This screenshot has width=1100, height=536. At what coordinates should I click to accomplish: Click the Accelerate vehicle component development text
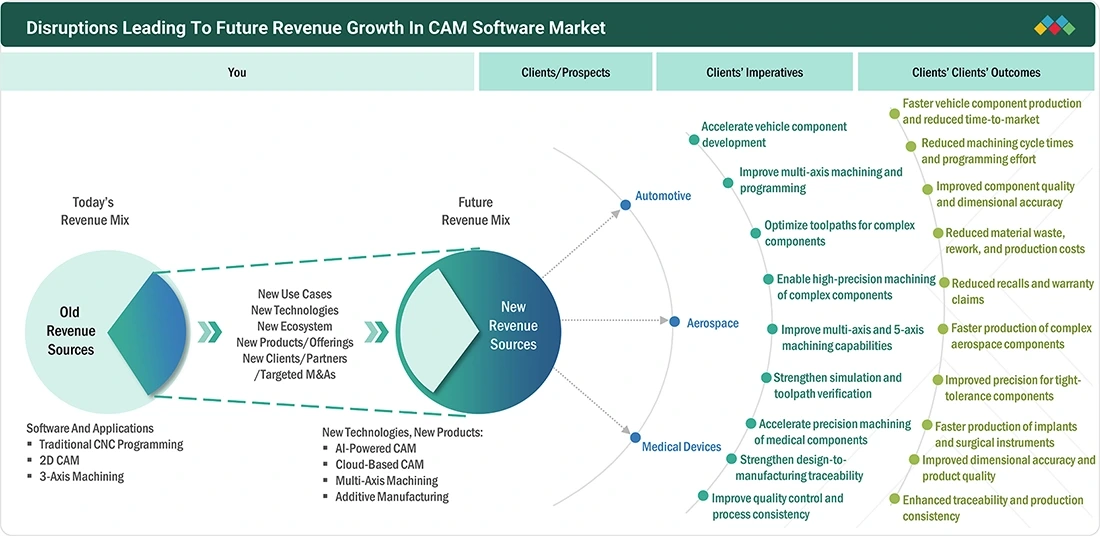pyautogui.click(x=774, y=135)
